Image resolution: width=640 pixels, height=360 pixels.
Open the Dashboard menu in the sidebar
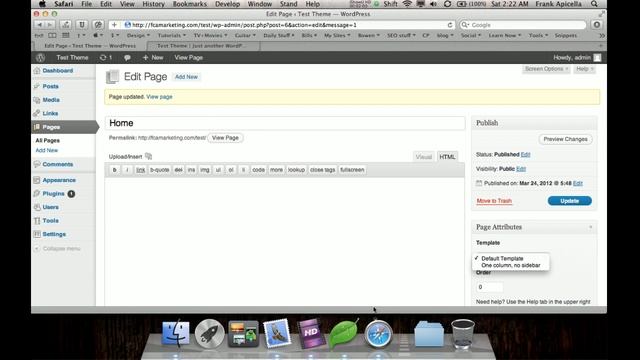(58, 71)
